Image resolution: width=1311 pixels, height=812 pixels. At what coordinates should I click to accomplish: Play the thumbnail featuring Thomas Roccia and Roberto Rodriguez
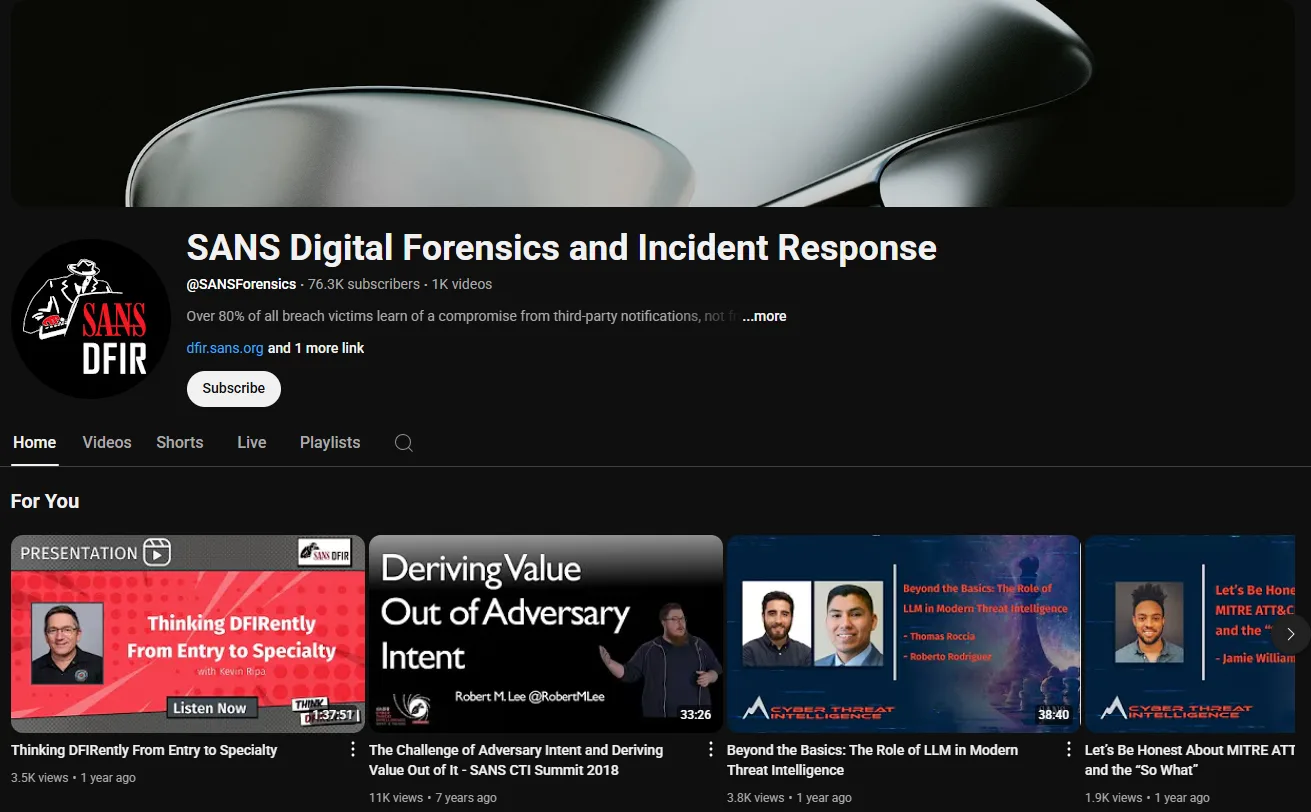pyautogui.click(x=904, y=634)
